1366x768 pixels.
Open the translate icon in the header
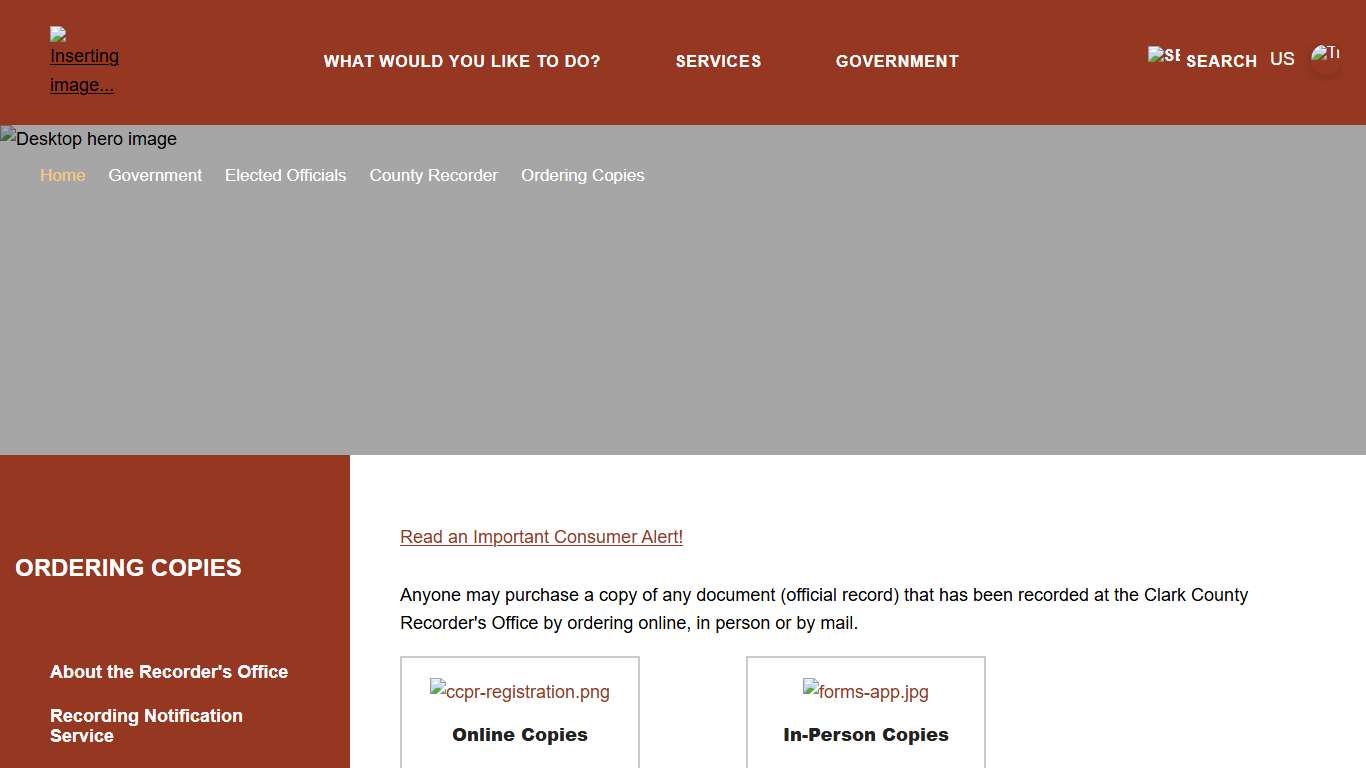[1325, 59]
